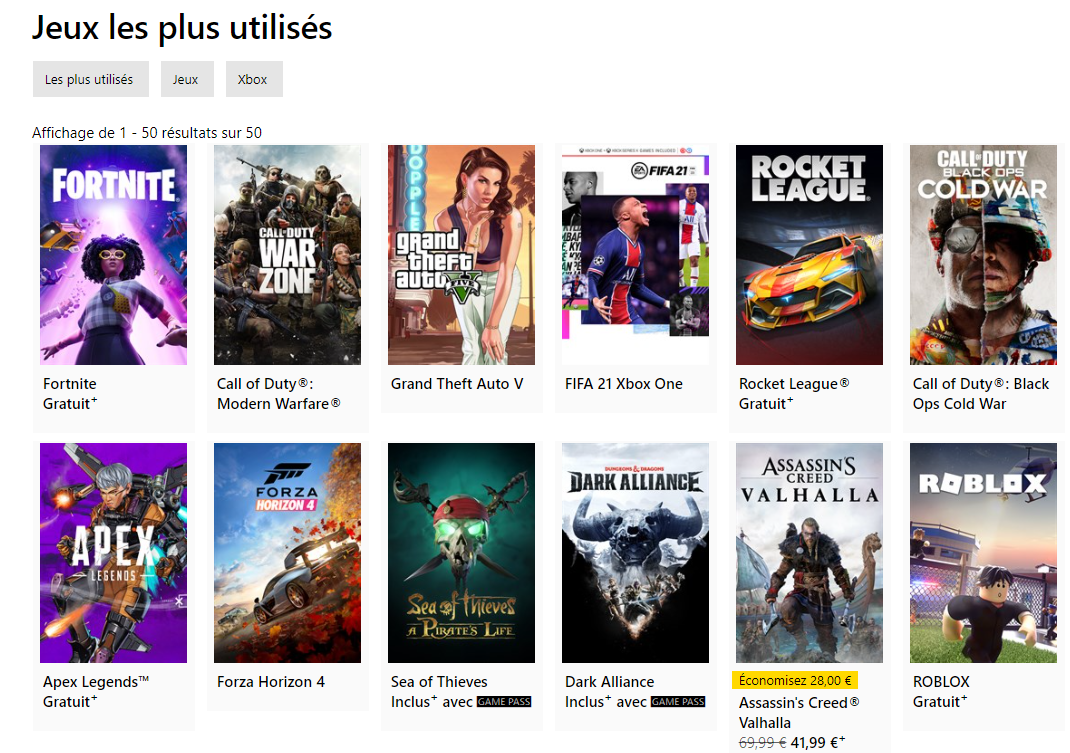This screenshot has height=753, width=1070.
Task: Click 'Call of Duty®: Modern Warfare®' title
Action: pos(278,394)
